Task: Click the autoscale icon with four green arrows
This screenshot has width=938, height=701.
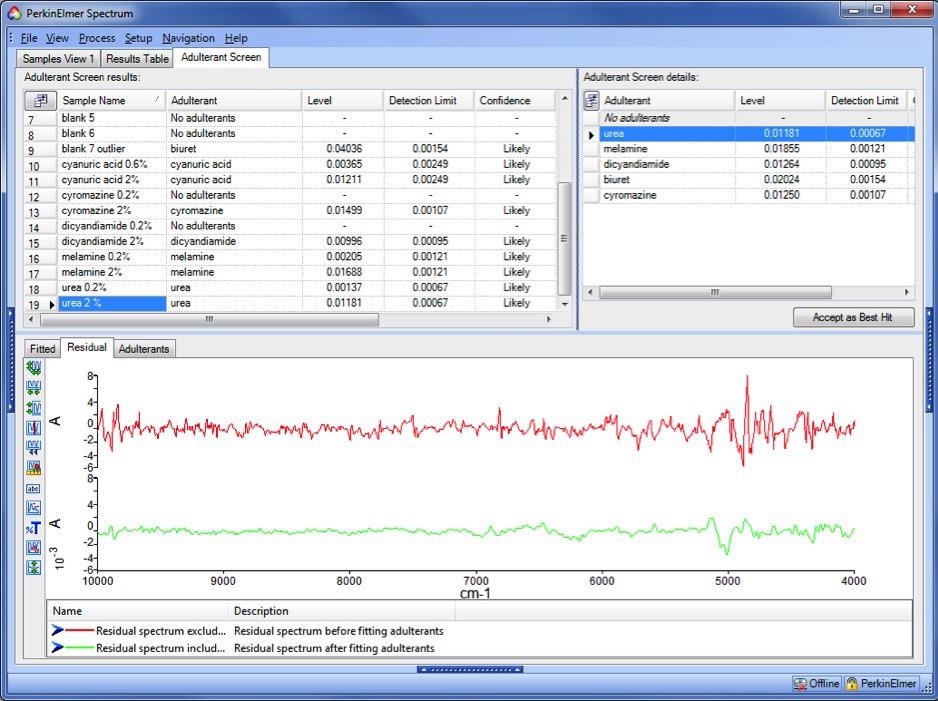Action: coord(34,368)
